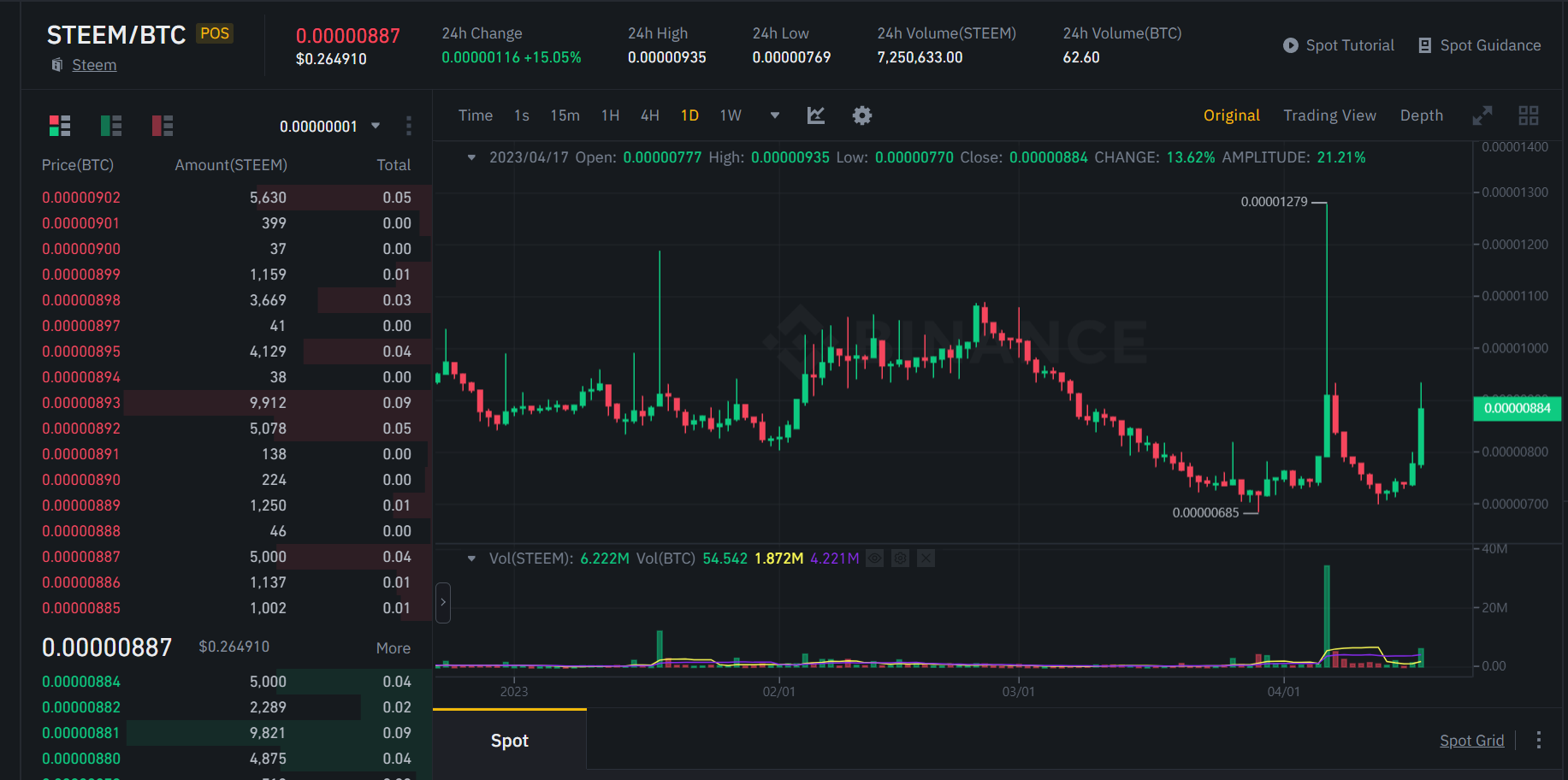Select sell order at 0.00000899

(227, 275)
